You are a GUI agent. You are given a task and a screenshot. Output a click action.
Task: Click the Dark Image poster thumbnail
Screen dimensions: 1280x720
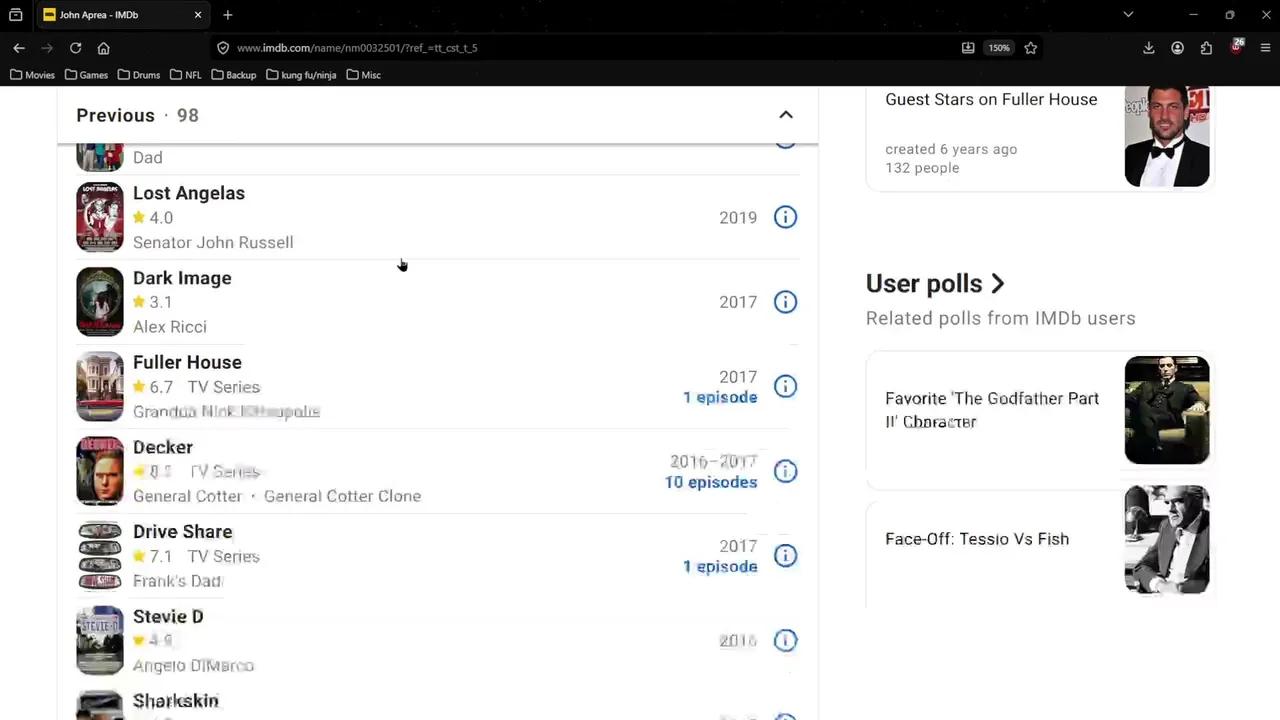pos(100,302)
